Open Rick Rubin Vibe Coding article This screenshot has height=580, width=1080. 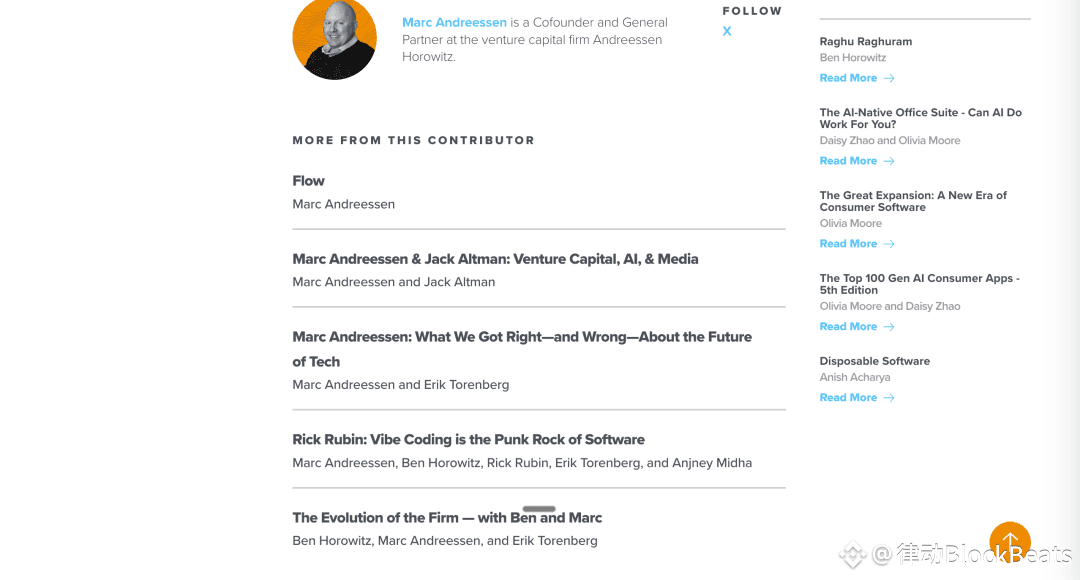click(x=468, y=440)
